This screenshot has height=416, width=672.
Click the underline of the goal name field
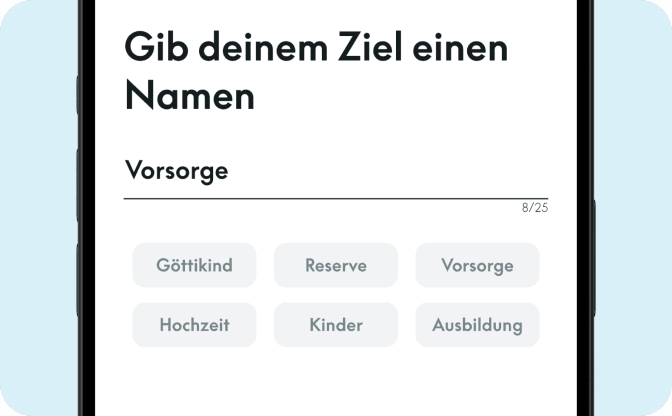(x=336, y=199)
